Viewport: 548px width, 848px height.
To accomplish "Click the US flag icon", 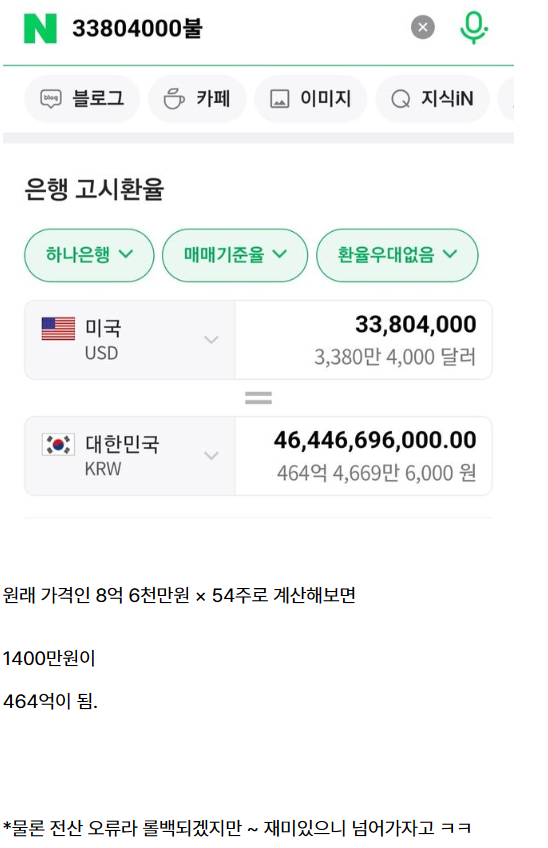I will [x=58, y=328].
